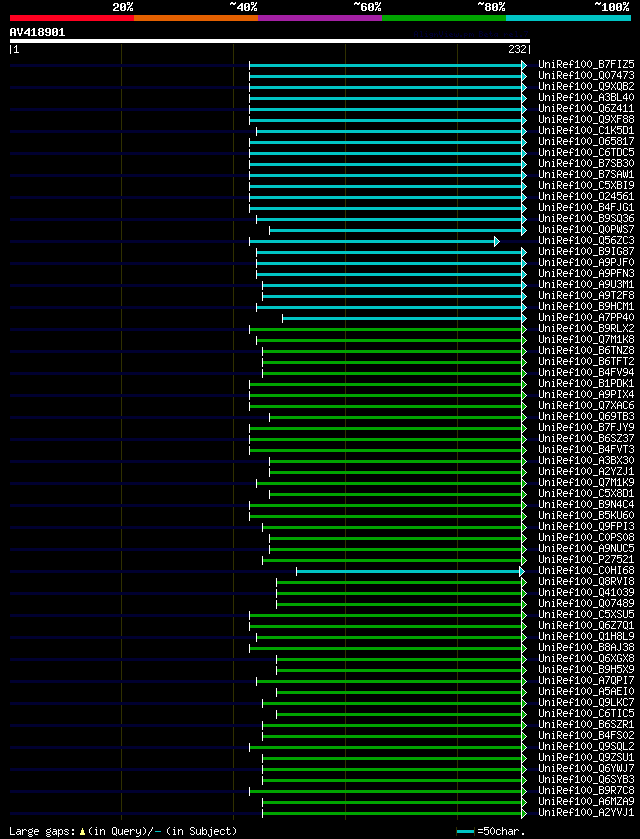Click the UniRef100_O65817 label
The width and height of the screenshot is (640, 839).
pos(586,142)
